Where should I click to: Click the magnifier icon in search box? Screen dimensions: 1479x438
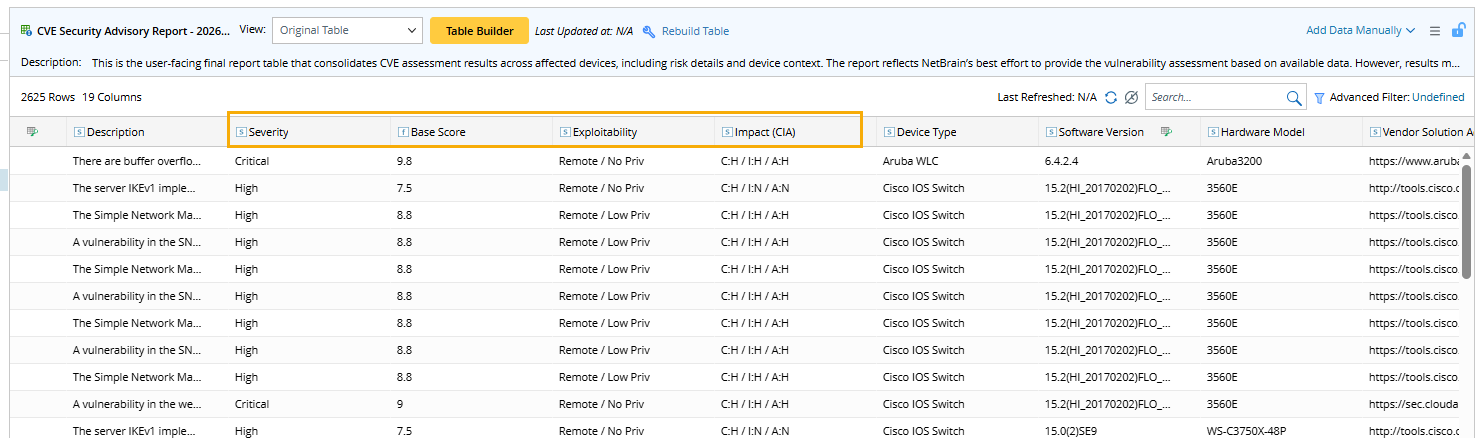1294,98
